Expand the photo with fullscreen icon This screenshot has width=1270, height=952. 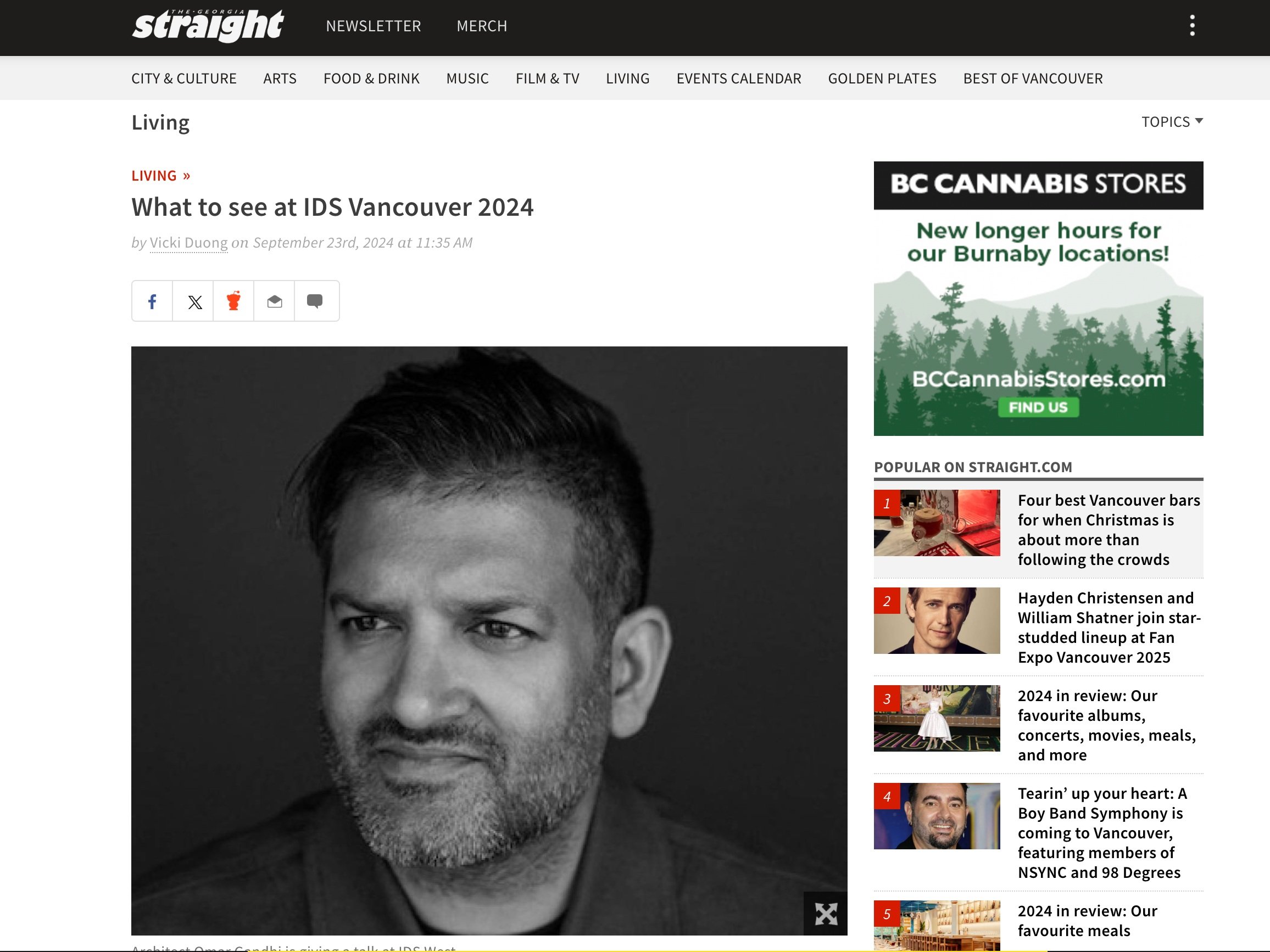click(x=826, y=914)
